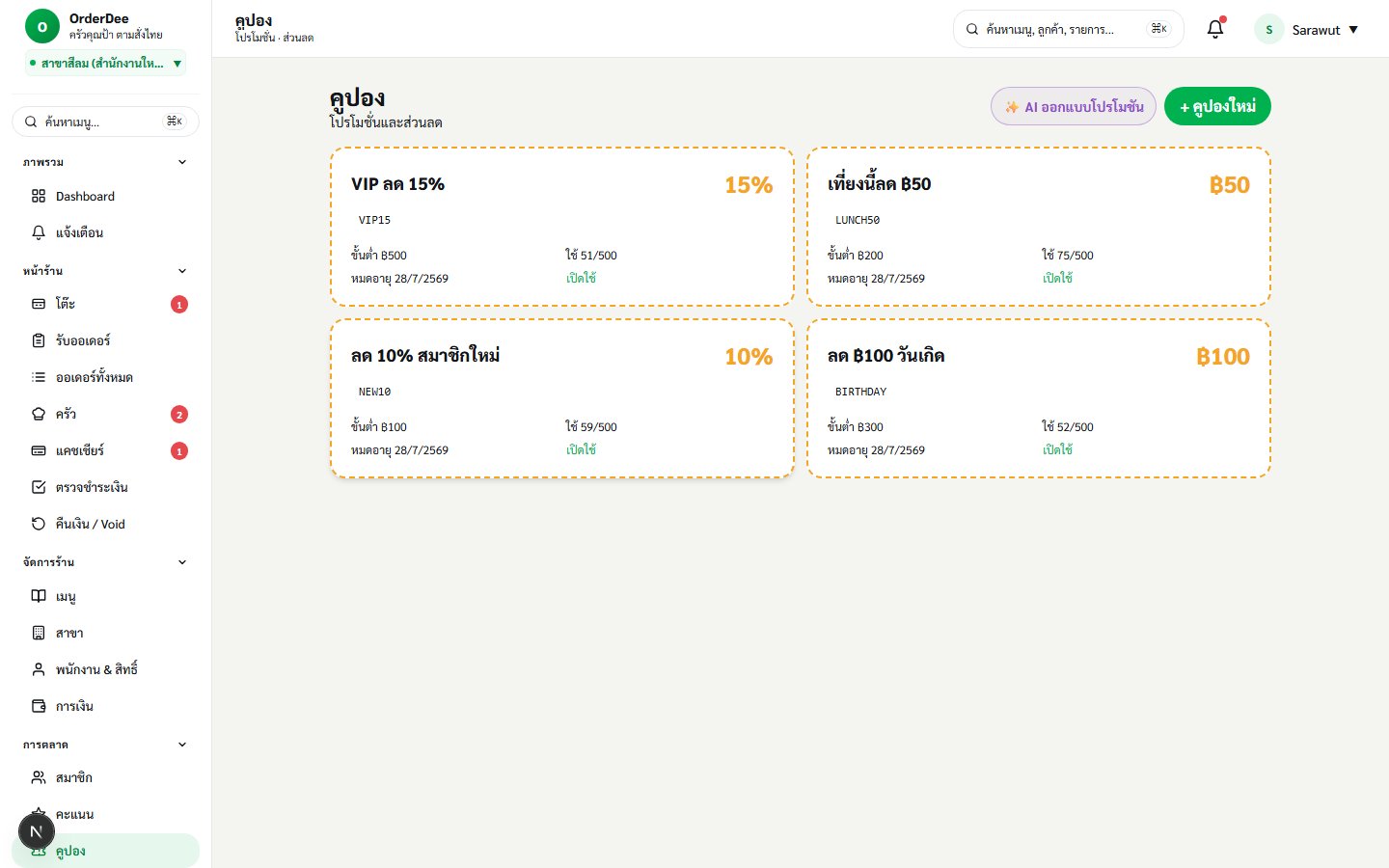This screenshot has height=868, width=1389.
Task: Click the orange ฿100 discount value
Action: tap(1223, 357)
